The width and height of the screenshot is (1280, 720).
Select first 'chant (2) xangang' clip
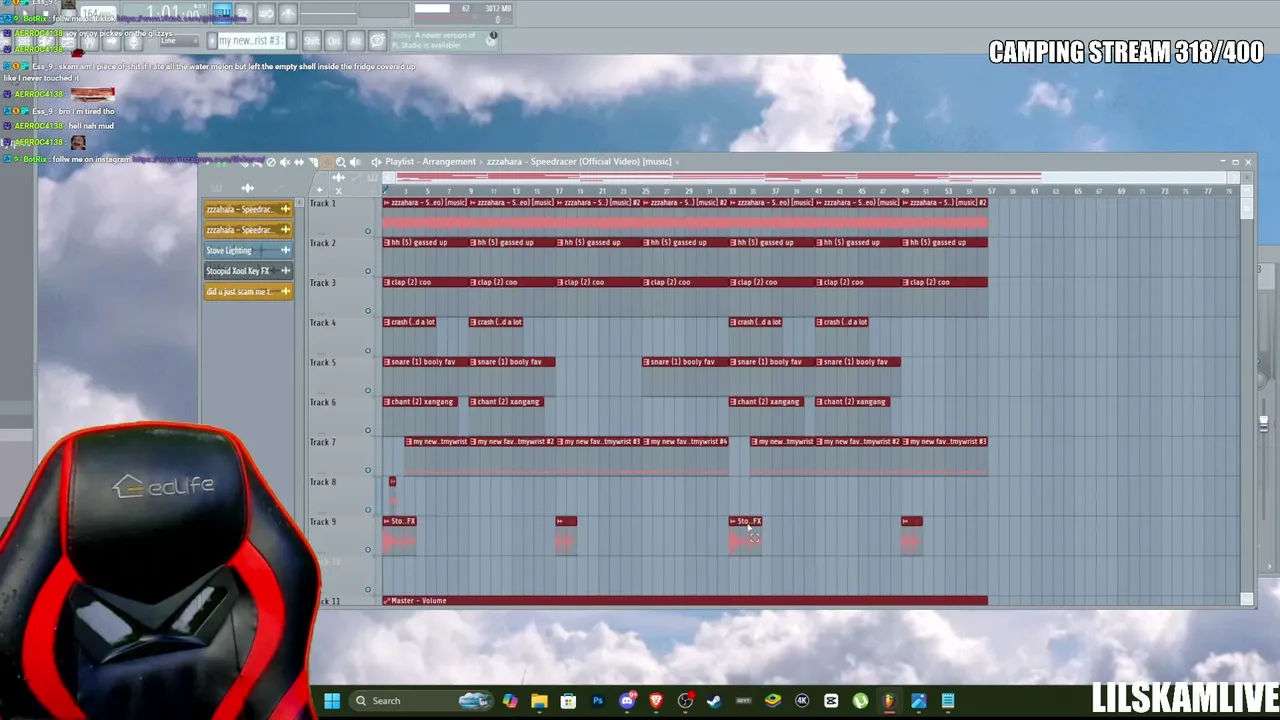click(420, 402)
